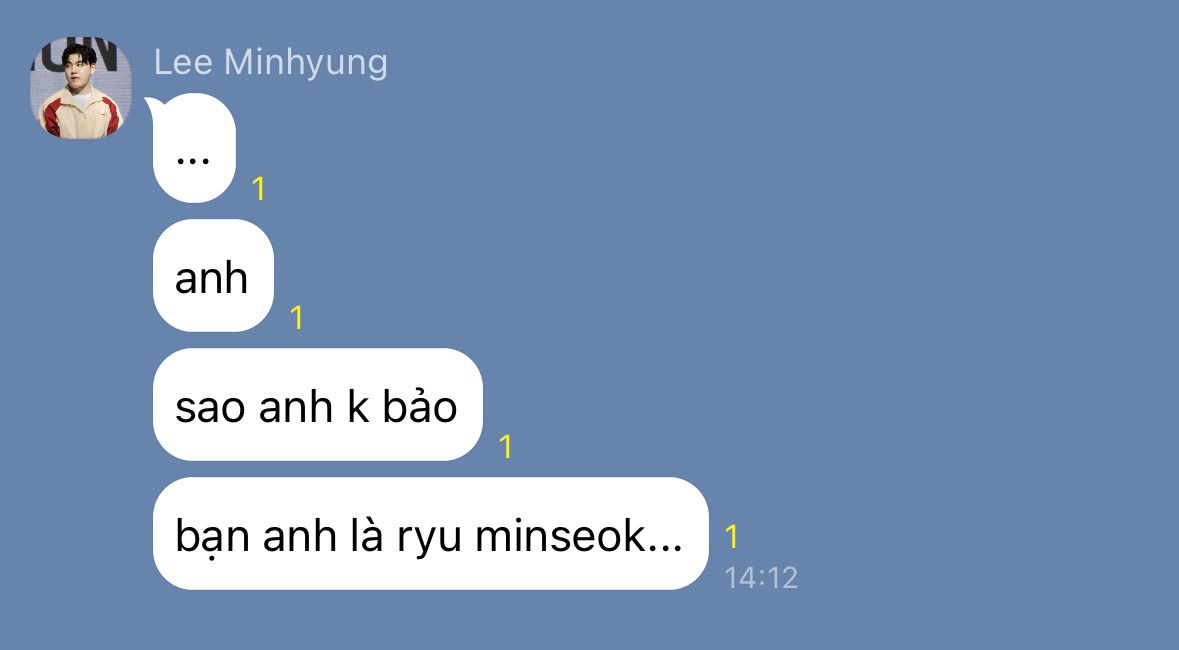The height and width of the screenshot is (650, 1179).
Task: Click the word "Lee" in the sender name
Action: pos(183,62)
